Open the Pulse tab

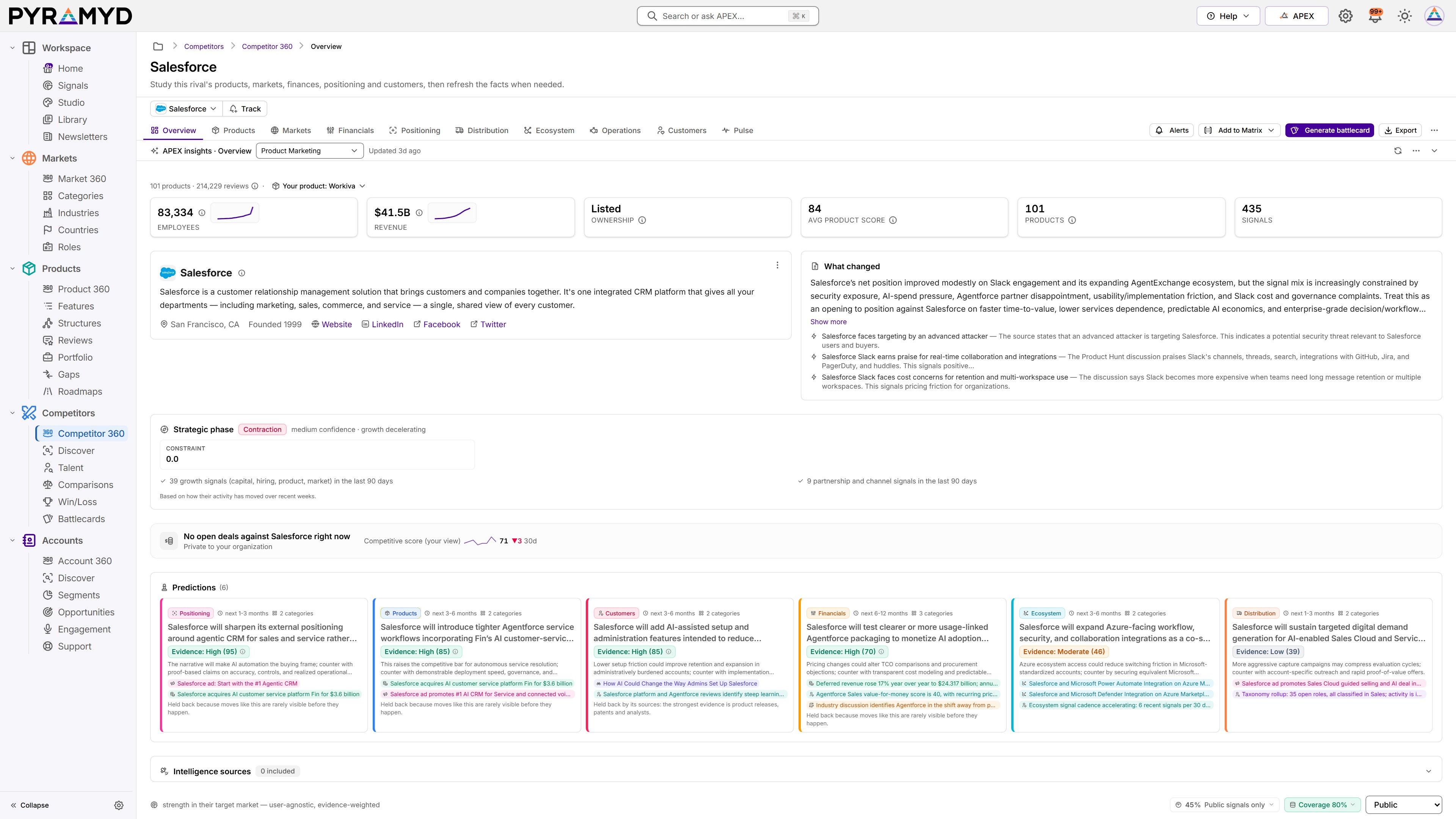pos(737,130)
